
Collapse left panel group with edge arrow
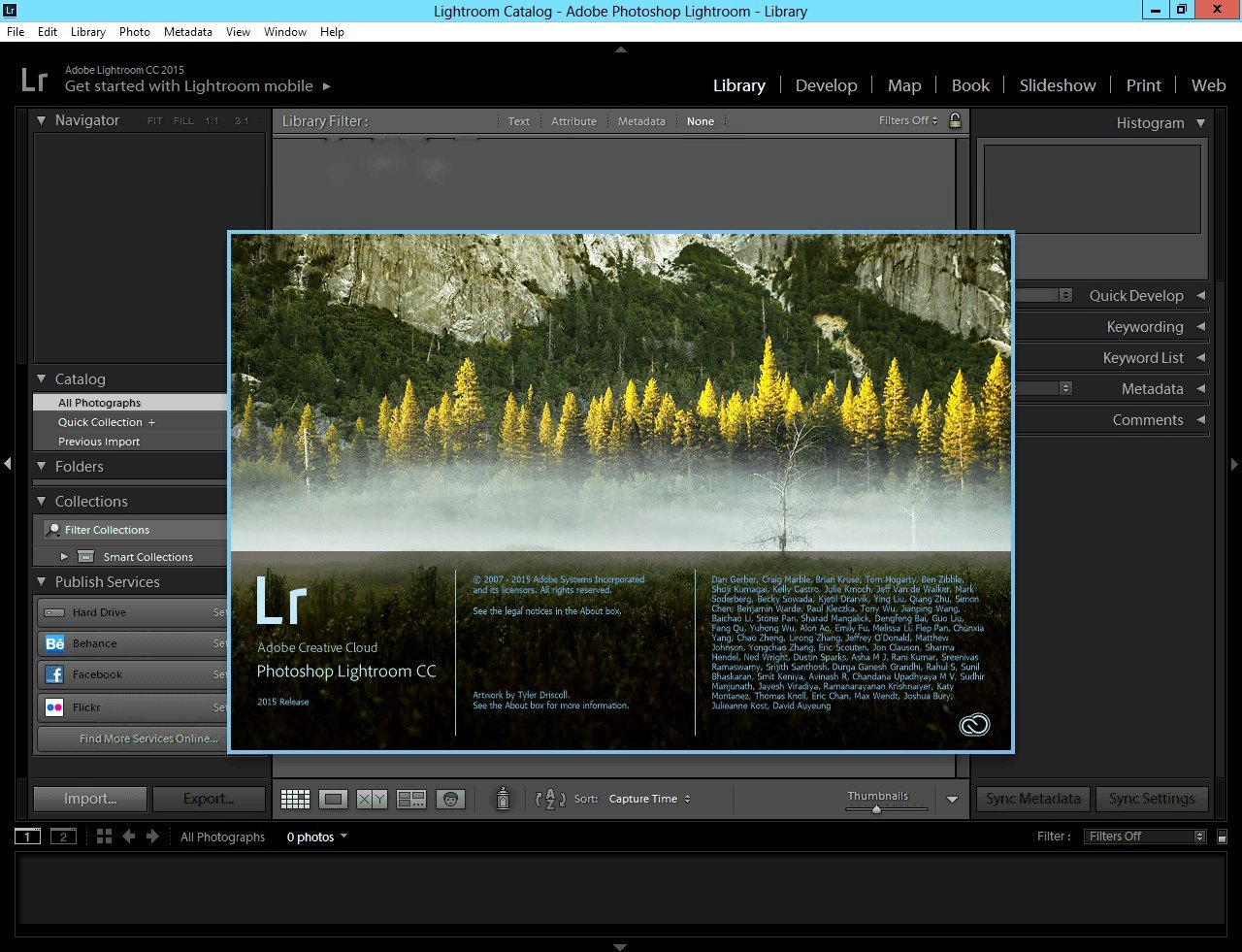7,464
